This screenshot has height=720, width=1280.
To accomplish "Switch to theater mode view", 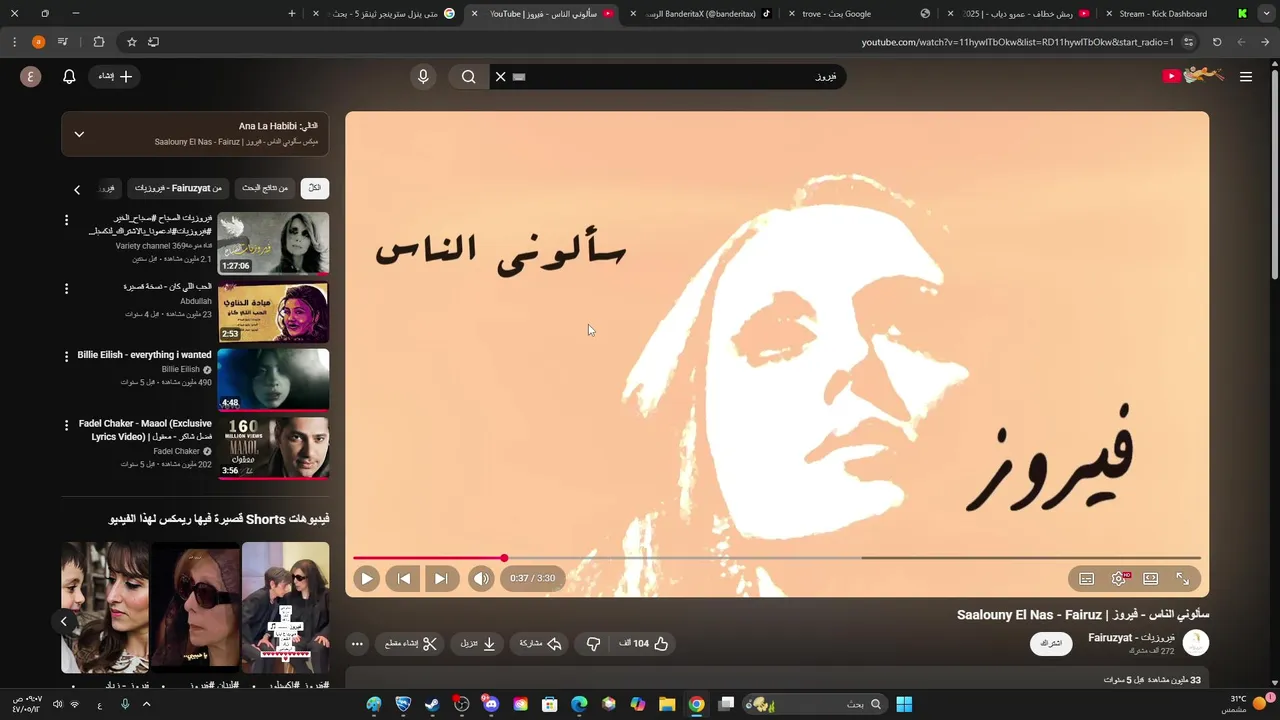I will point(1151,578).
